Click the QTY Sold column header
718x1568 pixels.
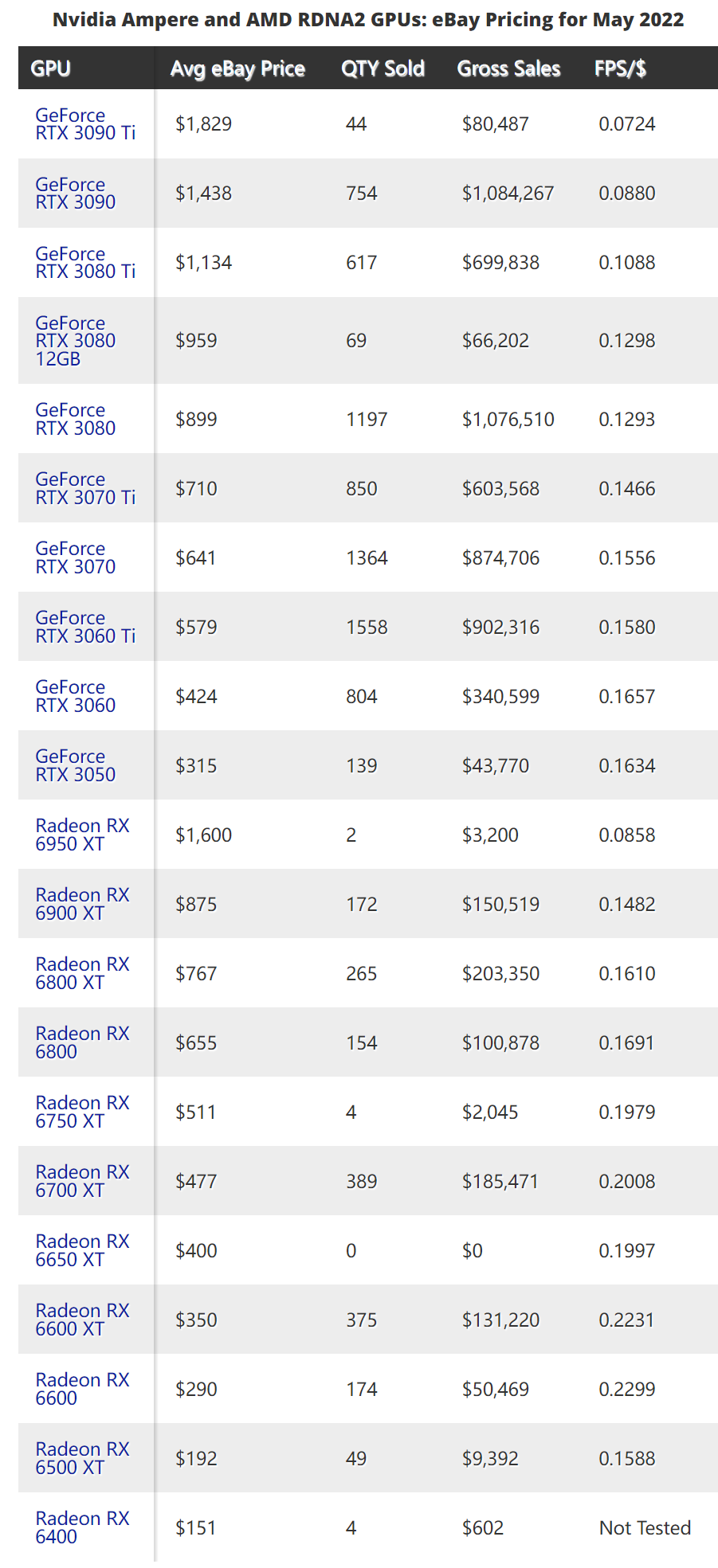click(383, 68)
